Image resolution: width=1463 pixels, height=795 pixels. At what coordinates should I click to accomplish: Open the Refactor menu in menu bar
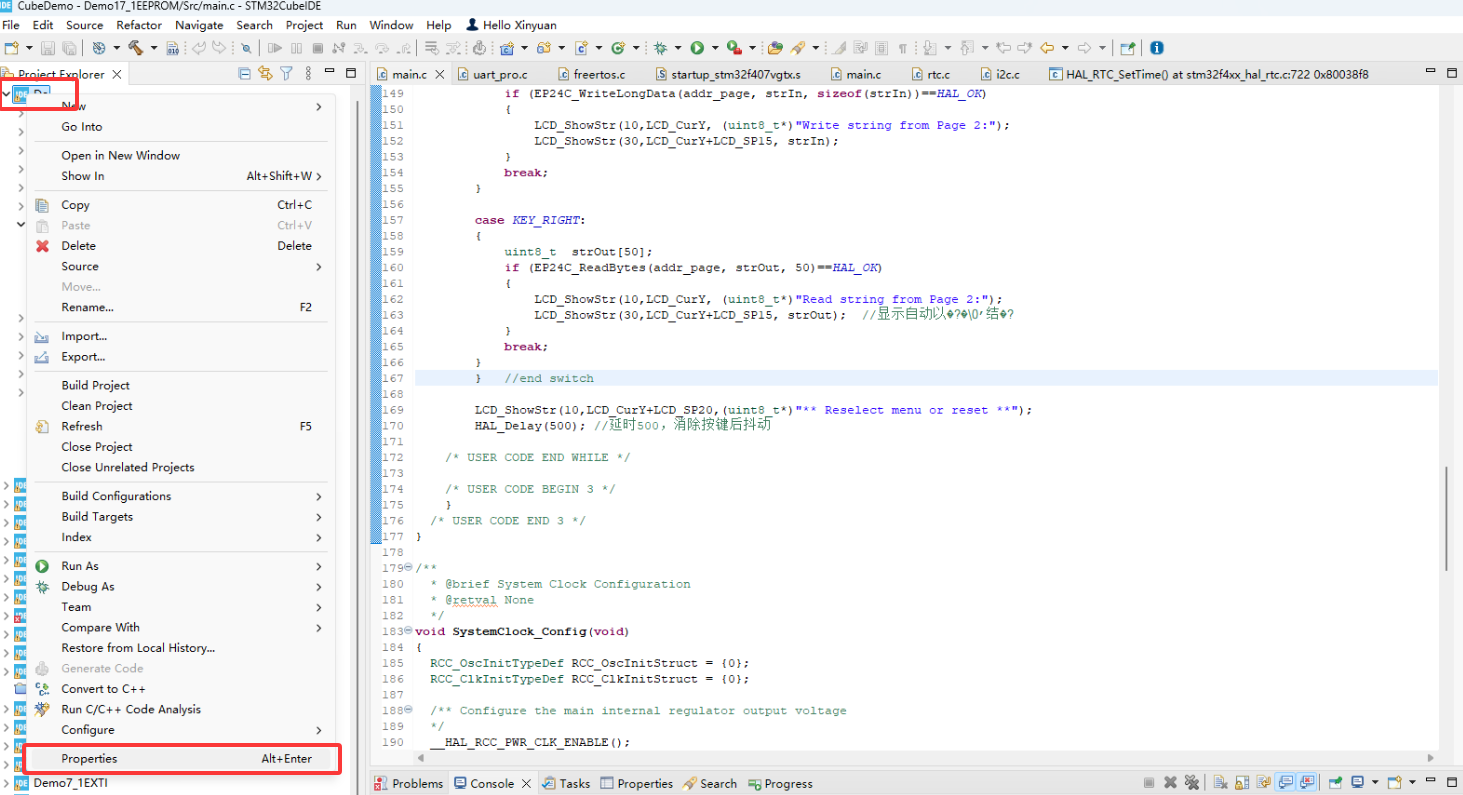(139, 25)
